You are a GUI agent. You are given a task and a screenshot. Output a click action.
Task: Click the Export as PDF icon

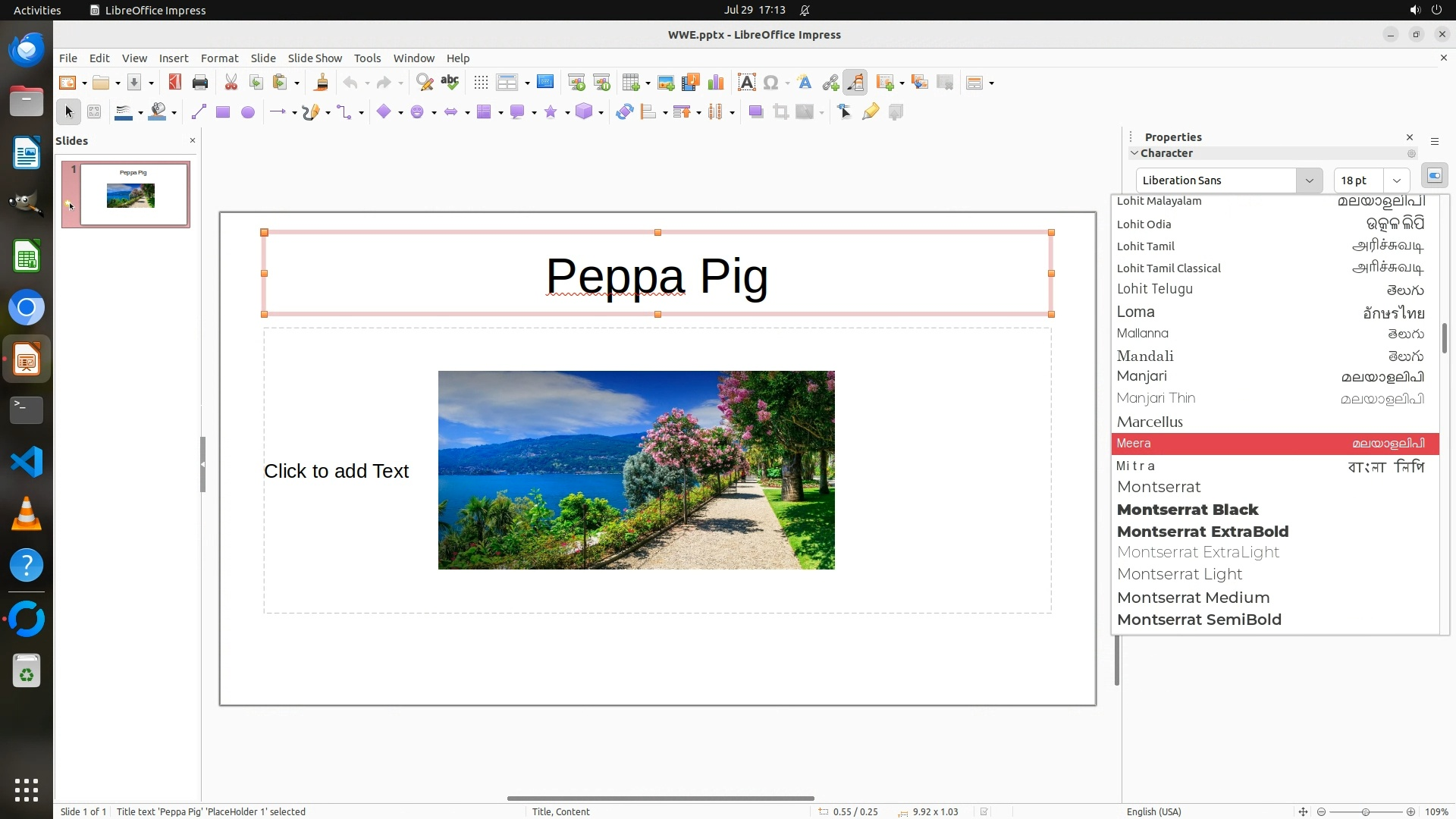pos(175,83)
